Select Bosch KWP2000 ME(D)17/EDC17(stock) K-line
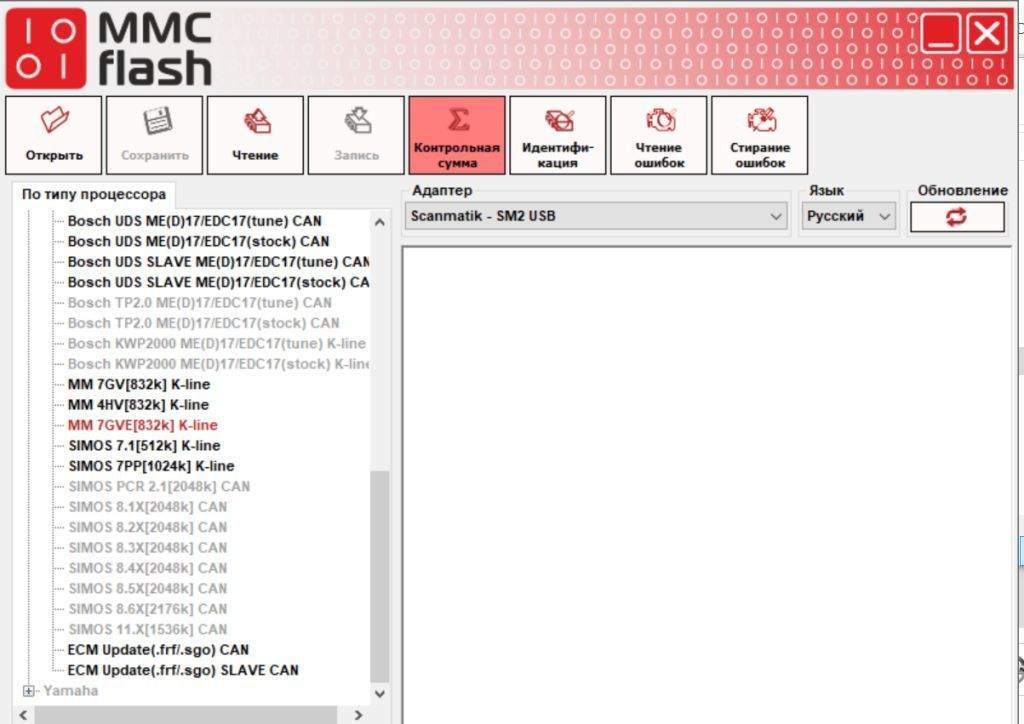 [x=218, y=364]
